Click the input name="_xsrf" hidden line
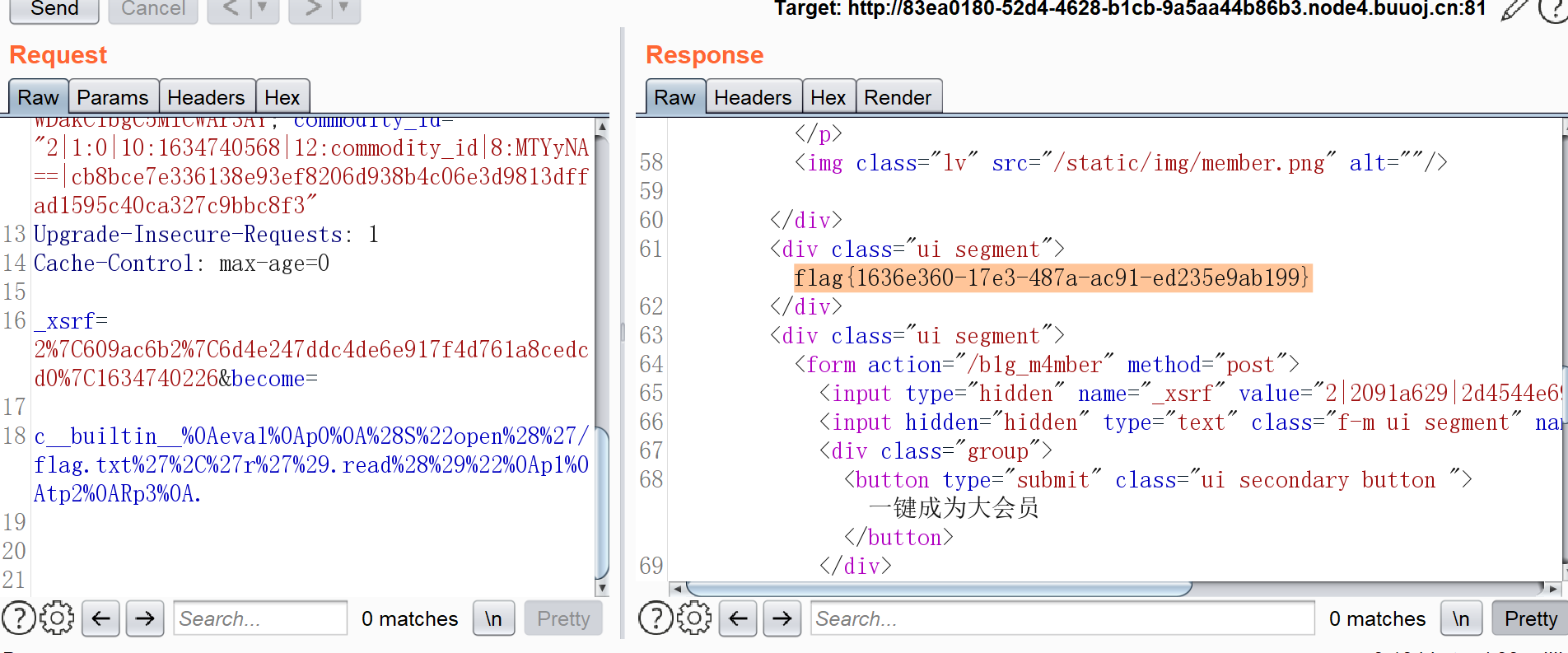 1189,394
